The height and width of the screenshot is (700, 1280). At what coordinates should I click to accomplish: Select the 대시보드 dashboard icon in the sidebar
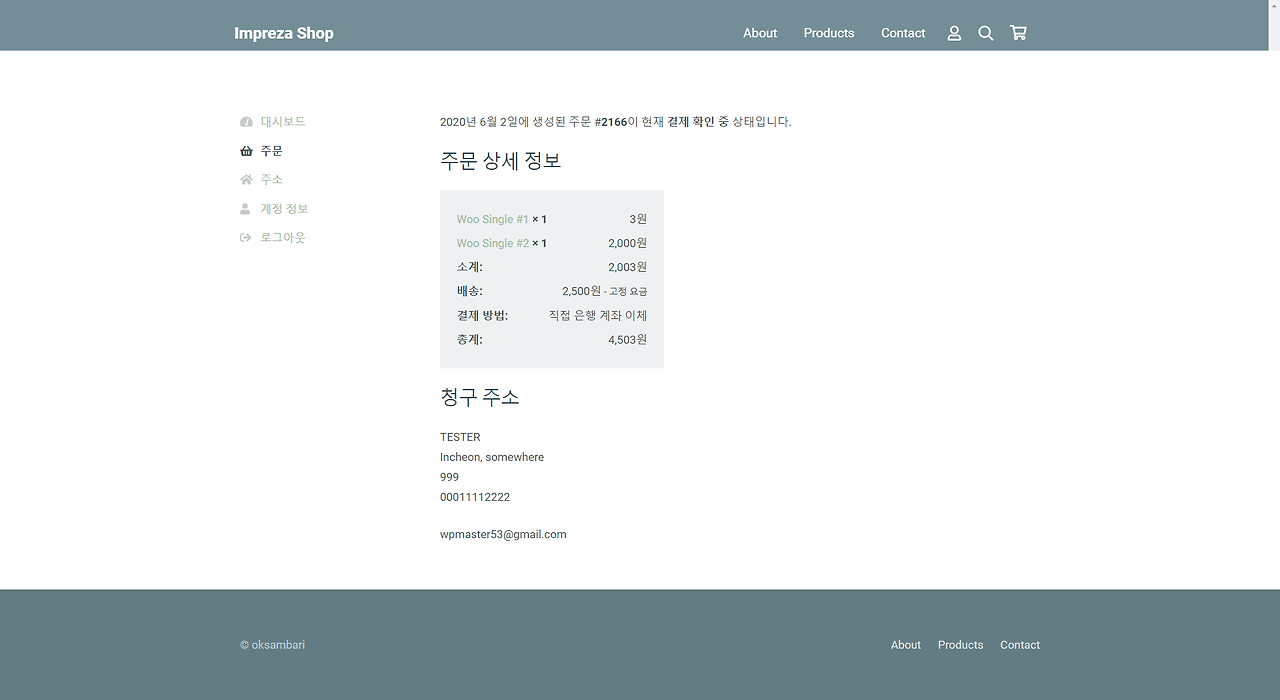pyautogui.click(x=246, y=121)
